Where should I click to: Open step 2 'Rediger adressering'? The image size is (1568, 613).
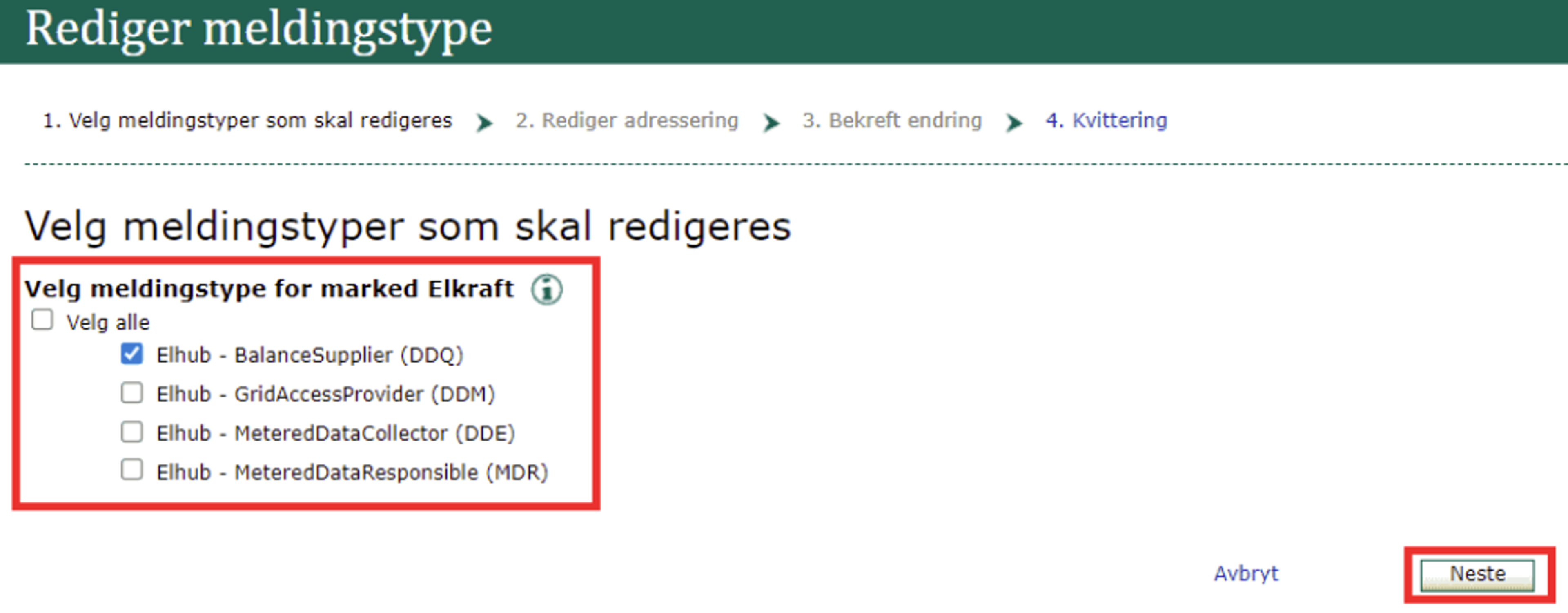pyautogui.click(x=626, y=120)
